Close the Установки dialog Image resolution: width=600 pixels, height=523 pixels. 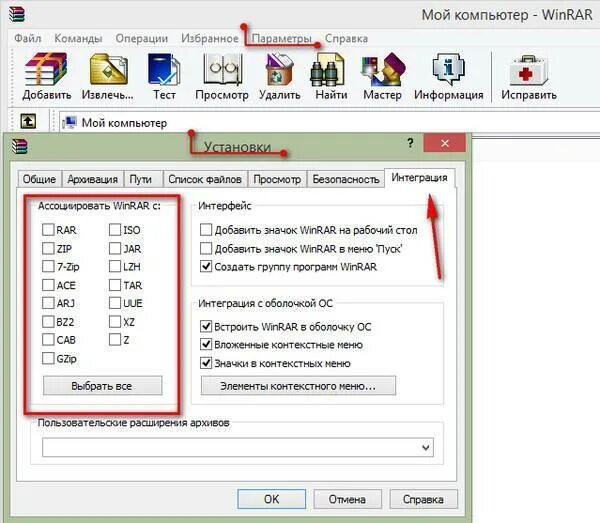(445, 143)
